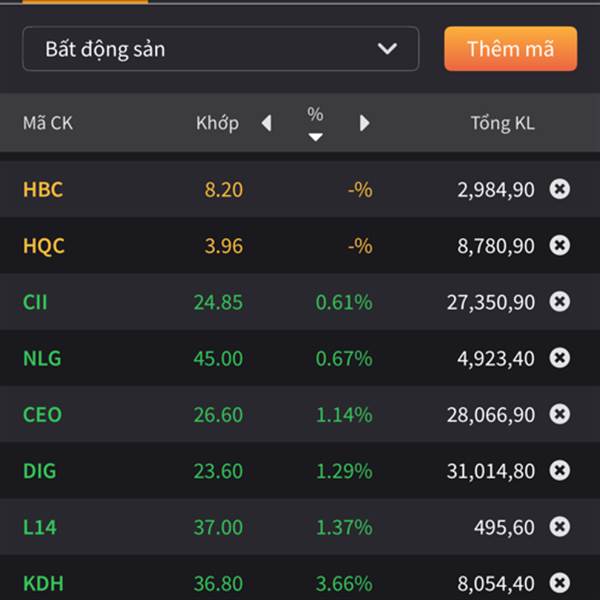
Task: Delete NLG row with X icon
Action: pyautogui.click(x=559, y=358)
